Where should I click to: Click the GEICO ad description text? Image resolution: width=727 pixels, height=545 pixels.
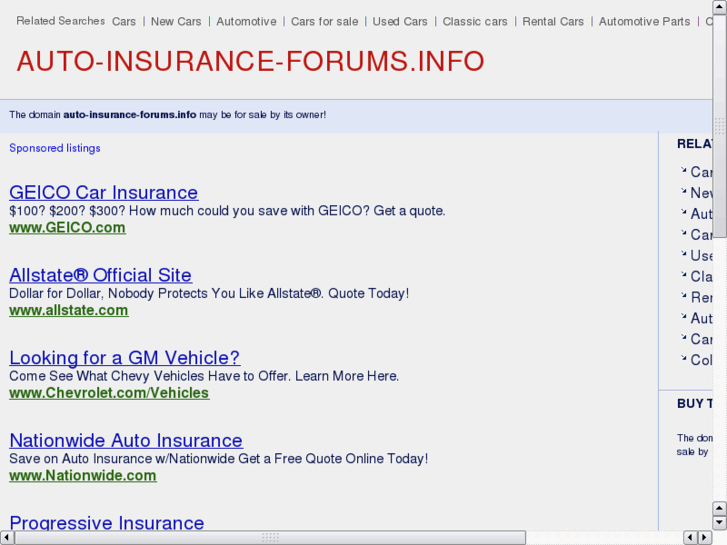227,211
